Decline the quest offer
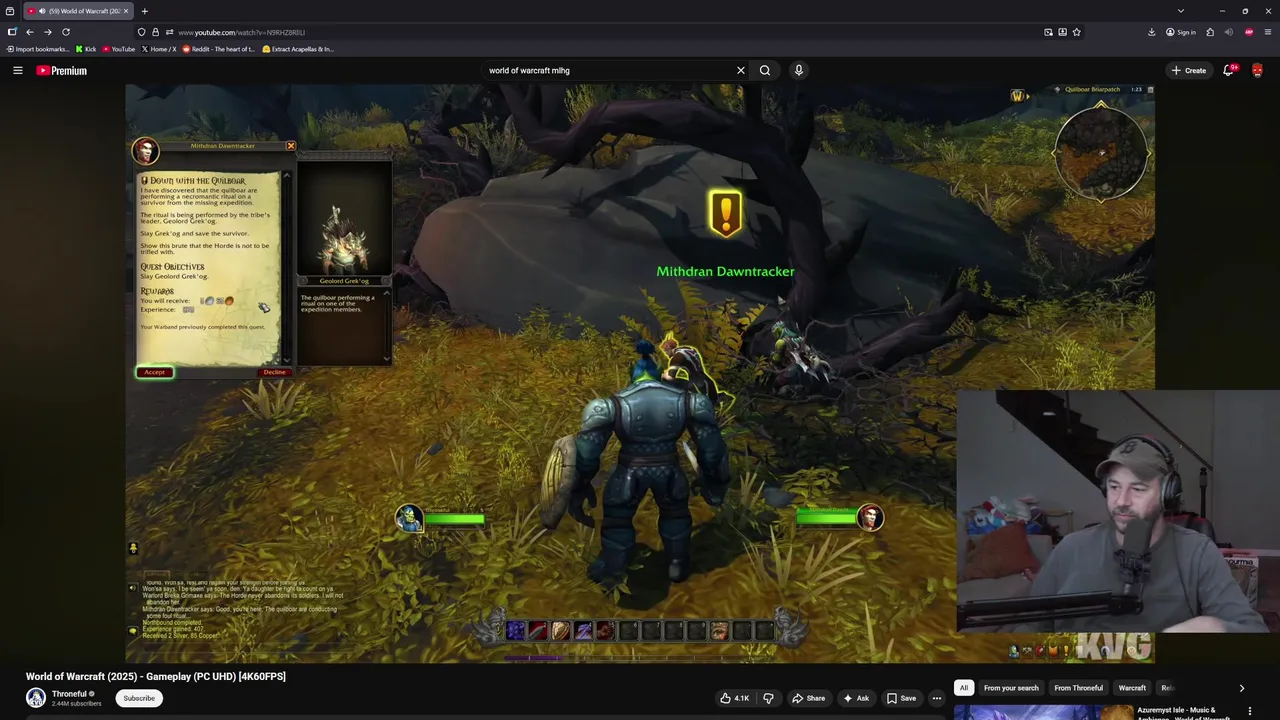The width and height of the screenshot is (1280, 720). coord(274,372)
